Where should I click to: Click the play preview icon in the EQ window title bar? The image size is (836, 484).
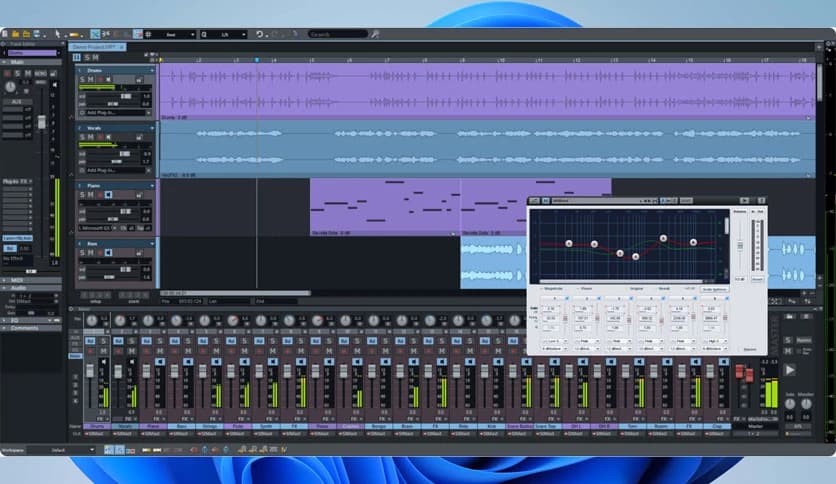point(745,200)
